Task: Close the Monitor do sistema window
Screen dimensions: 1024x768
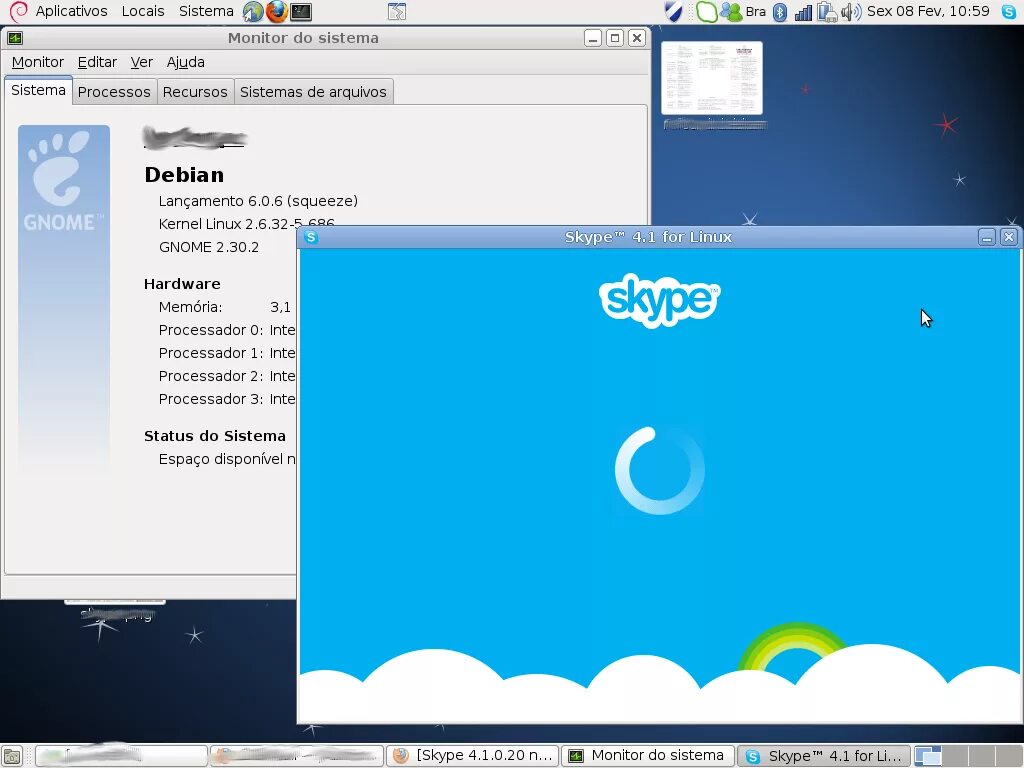Action: click(637, 38)
